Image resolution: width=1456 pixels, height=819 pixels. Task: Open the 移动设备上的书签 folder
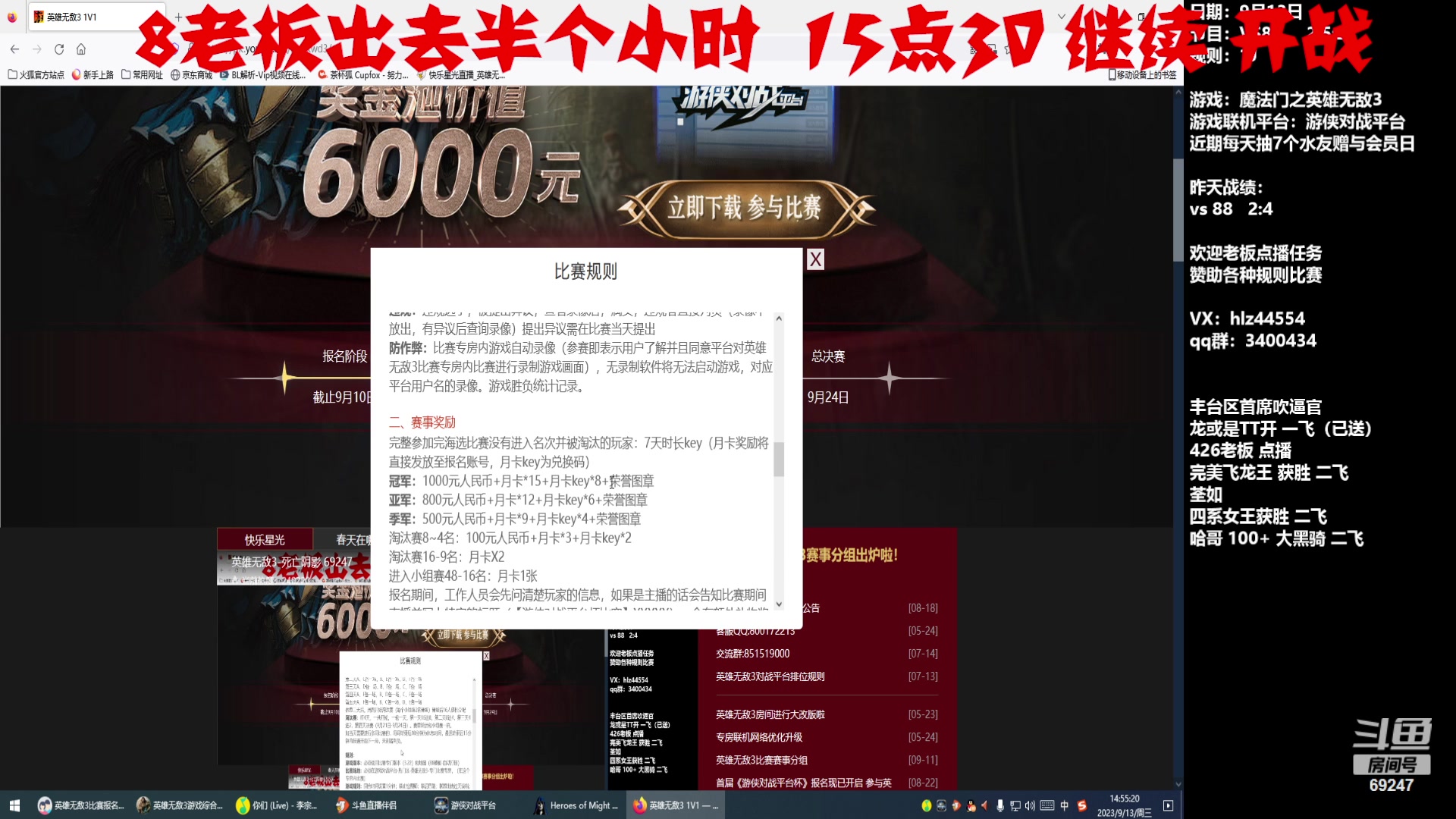pos(1142,74)
